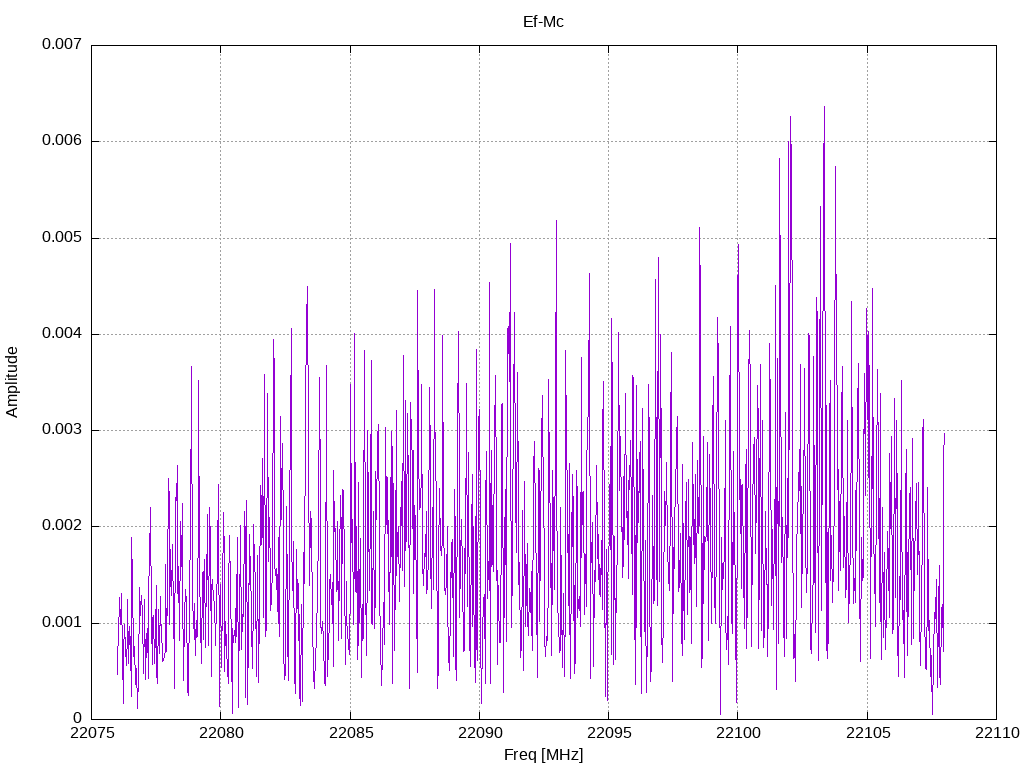Click the 22100 x-axis tick label
This screenshot has height=768, width=1024.
(x=738, y=733)
